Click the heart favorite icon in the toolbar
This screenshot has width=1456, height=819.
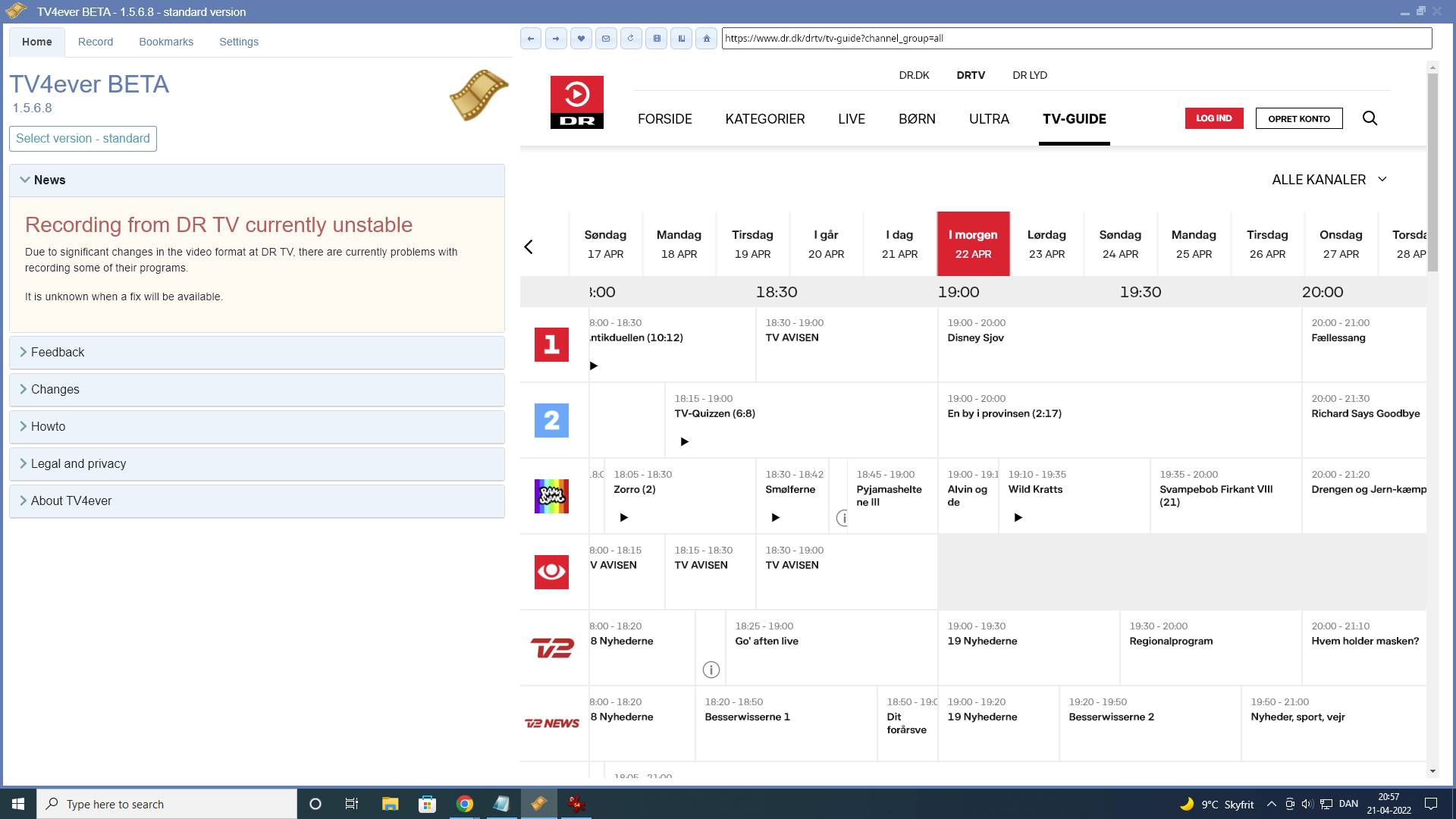(581, 39)
